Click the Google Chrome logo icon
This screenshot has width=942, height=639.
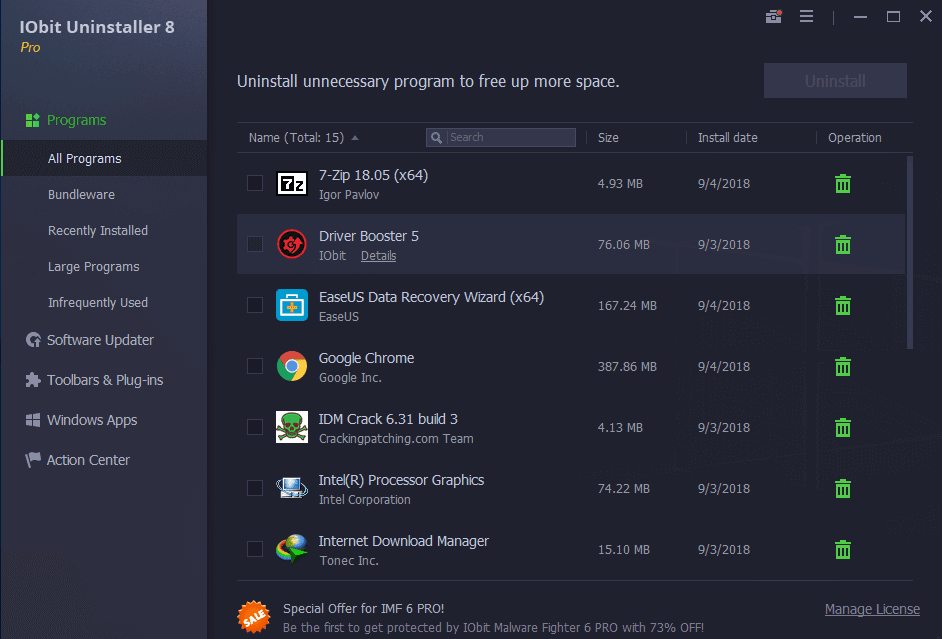[292, 366]
